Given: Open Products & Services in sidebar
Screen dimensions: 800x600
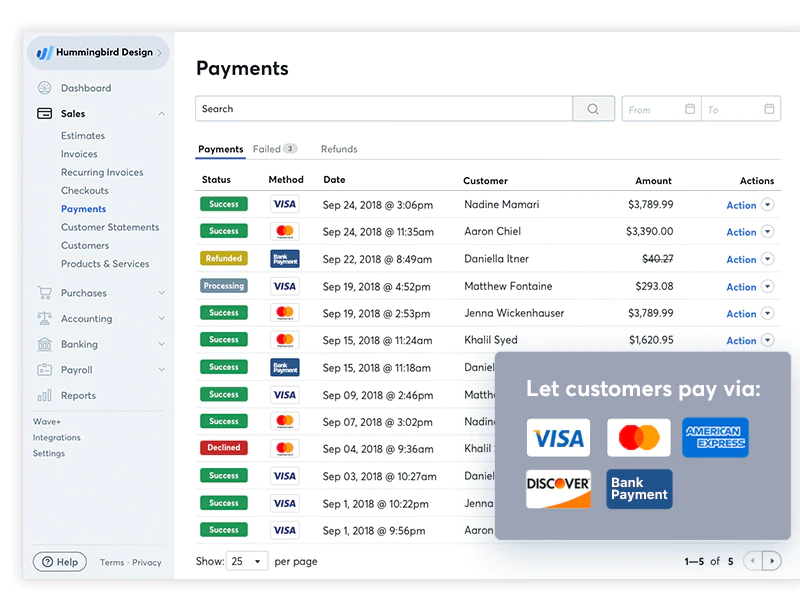Looking at the screenshot, I should click(105, 264).
